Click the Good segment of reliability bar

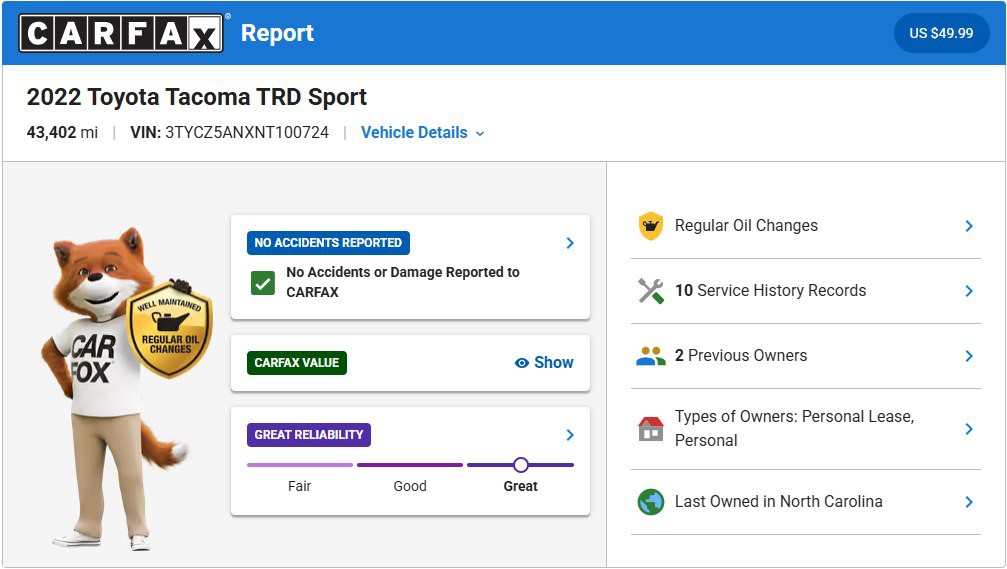(410, 464)
